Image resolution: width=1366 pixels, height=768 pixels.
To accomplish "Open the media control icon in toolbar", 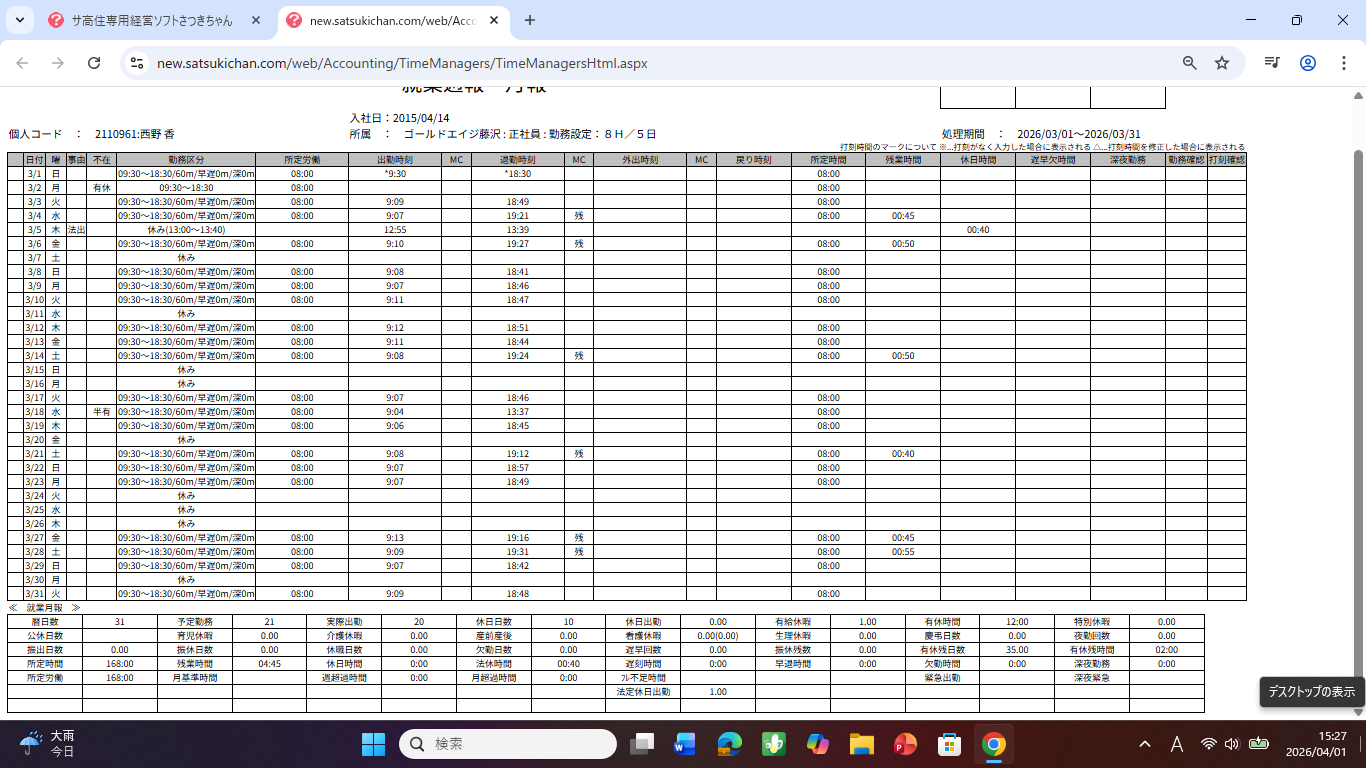I will coord(1272,63).
